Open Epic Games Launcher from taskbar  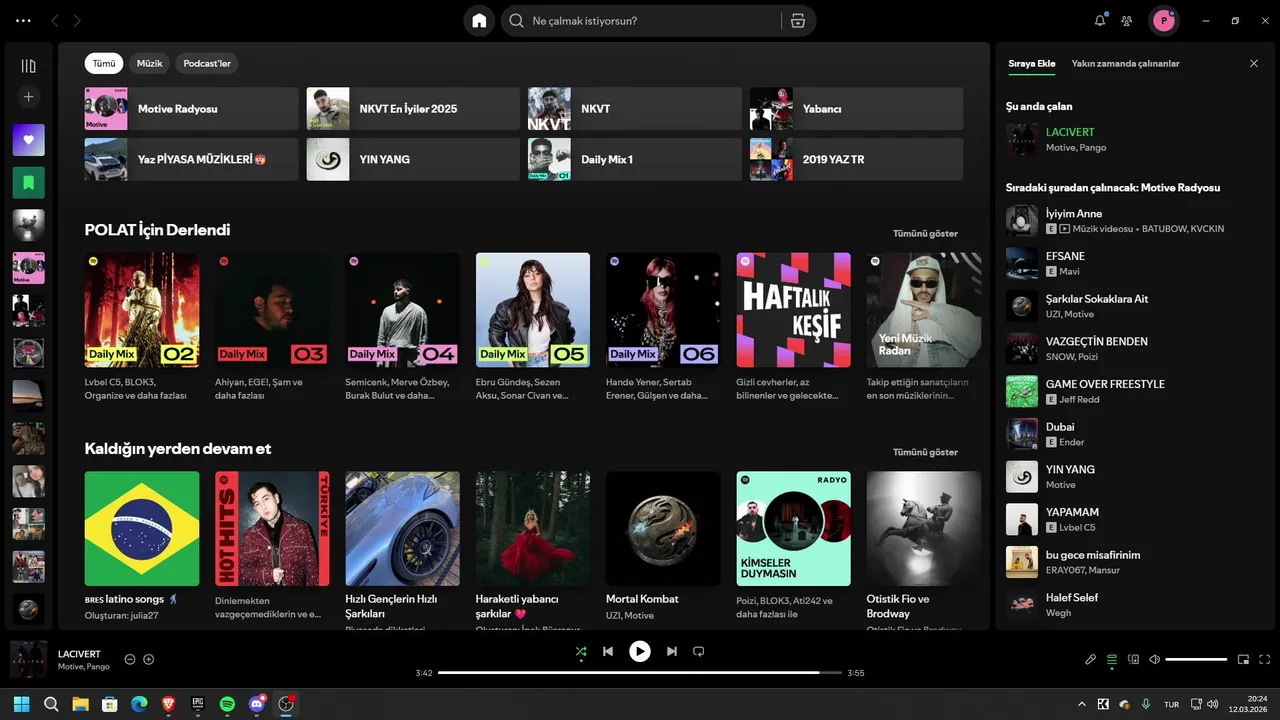coord(198,704)
